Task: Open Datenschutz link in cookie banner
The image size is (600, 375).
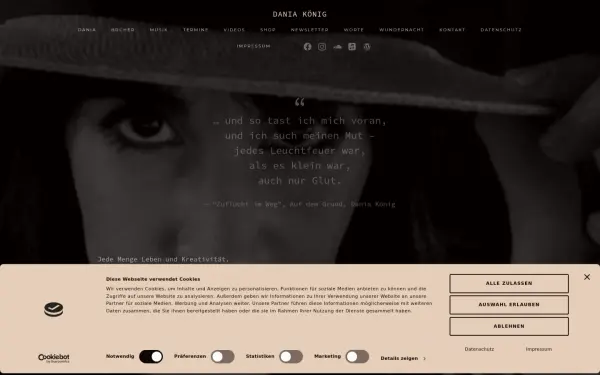Action: pos(479,349)
